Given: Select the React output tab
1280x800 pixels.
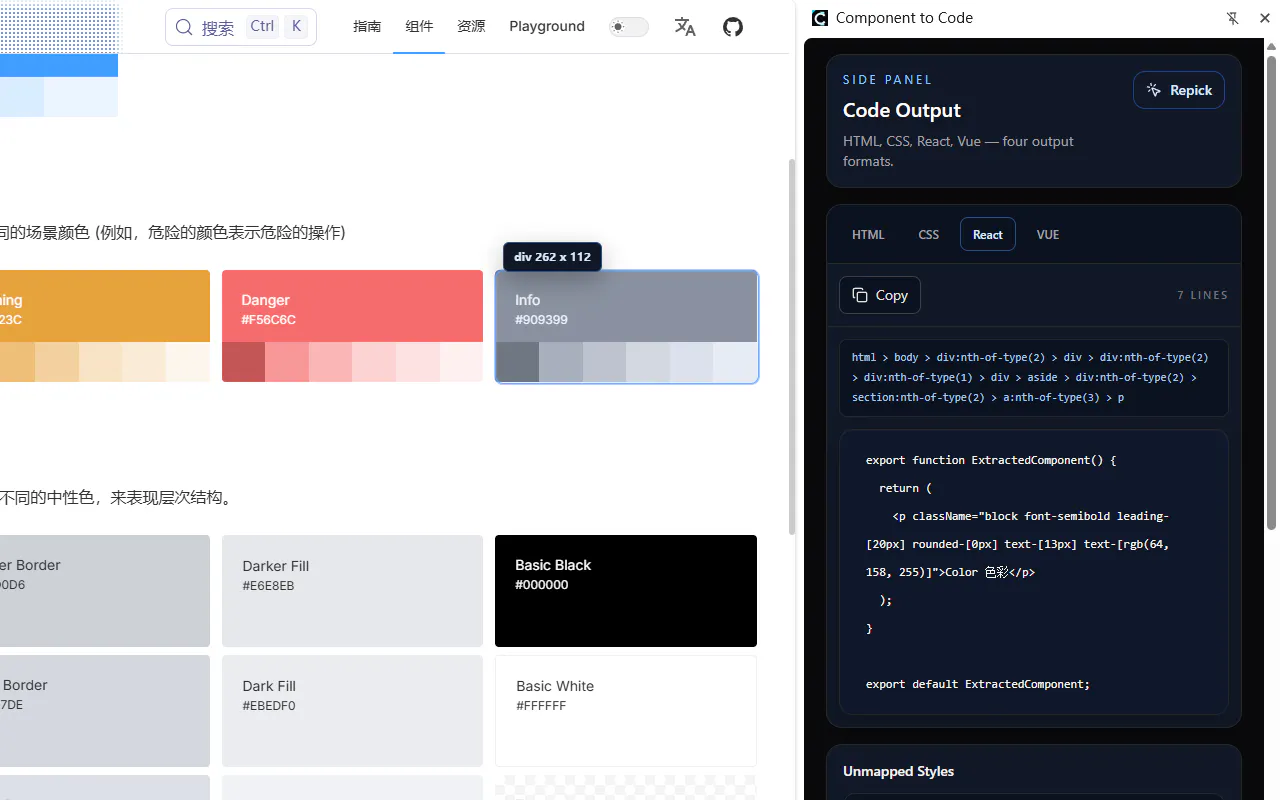Looking at the screenshot, I should [x=988, y=234].
